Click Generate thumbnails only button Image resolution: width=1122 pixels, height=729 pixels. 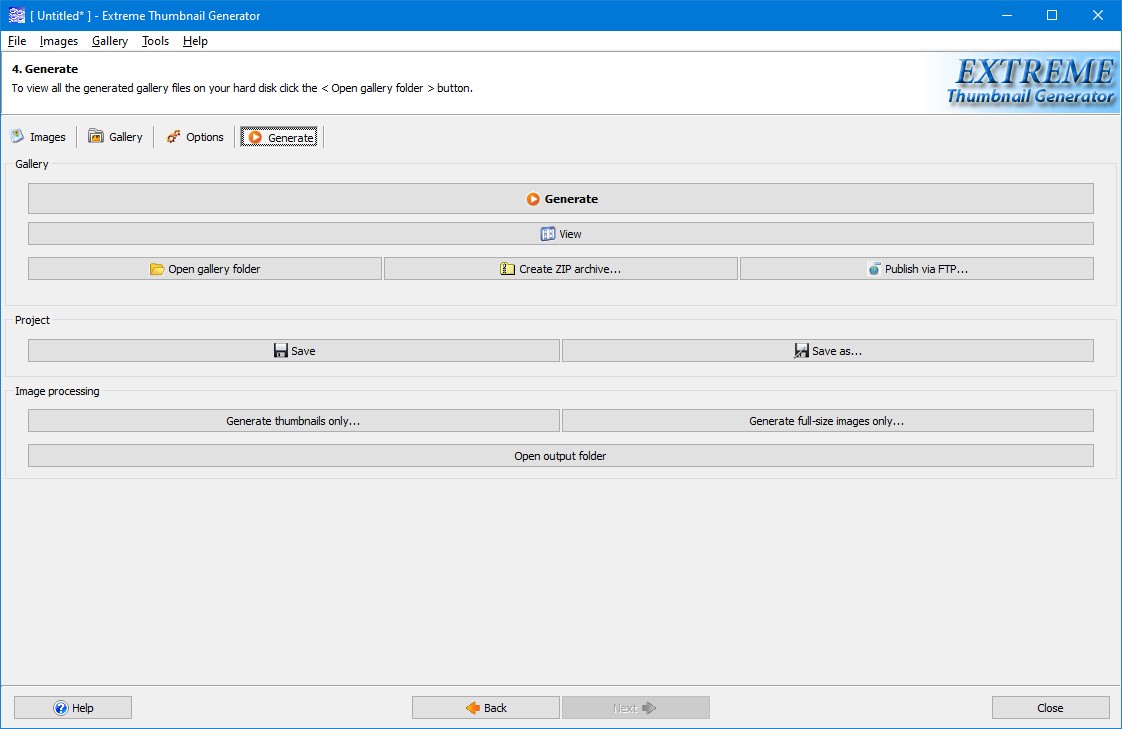293,421
